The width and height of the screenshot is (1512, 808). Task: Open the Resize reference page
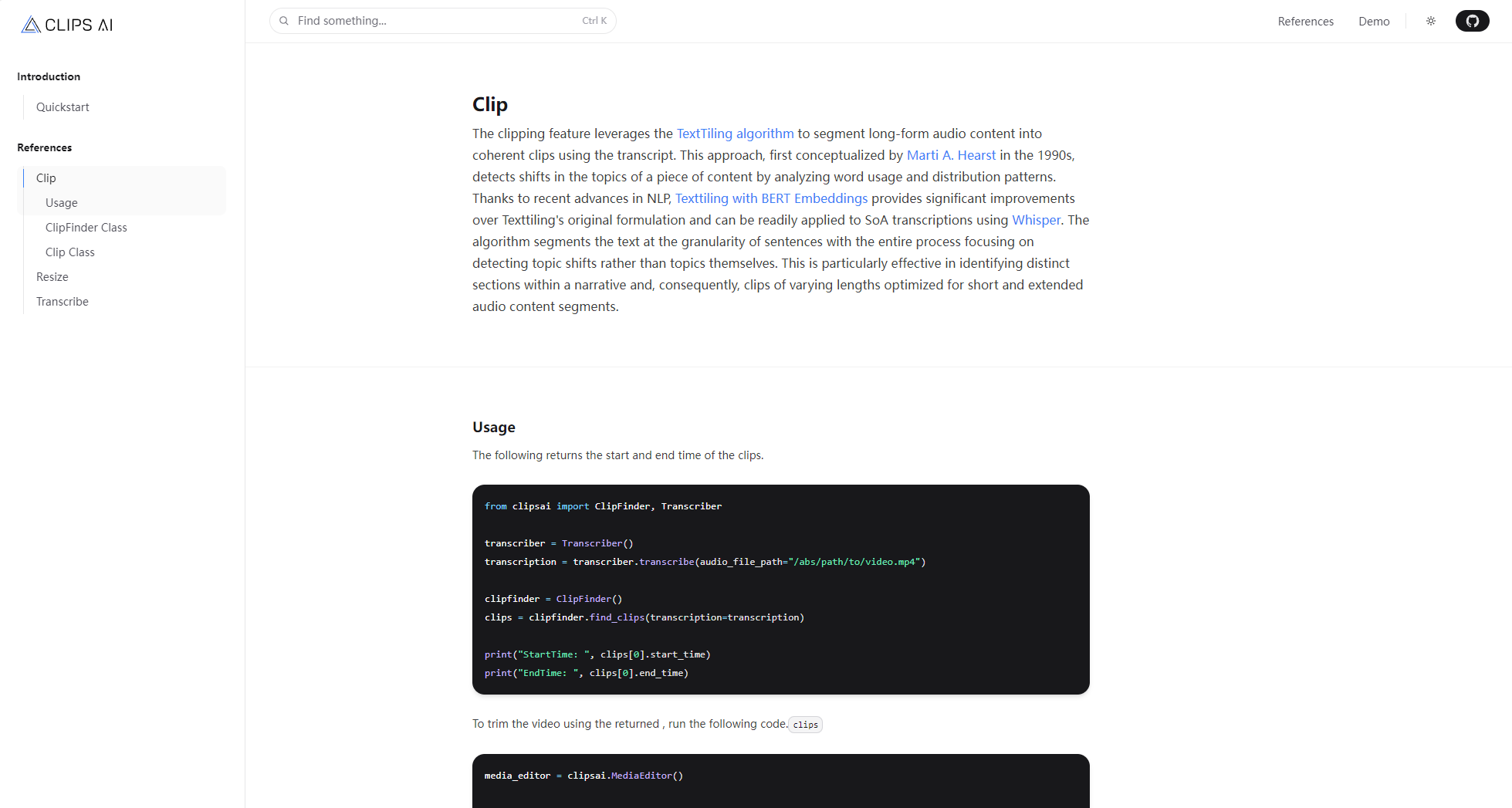(x=52, y=277)
